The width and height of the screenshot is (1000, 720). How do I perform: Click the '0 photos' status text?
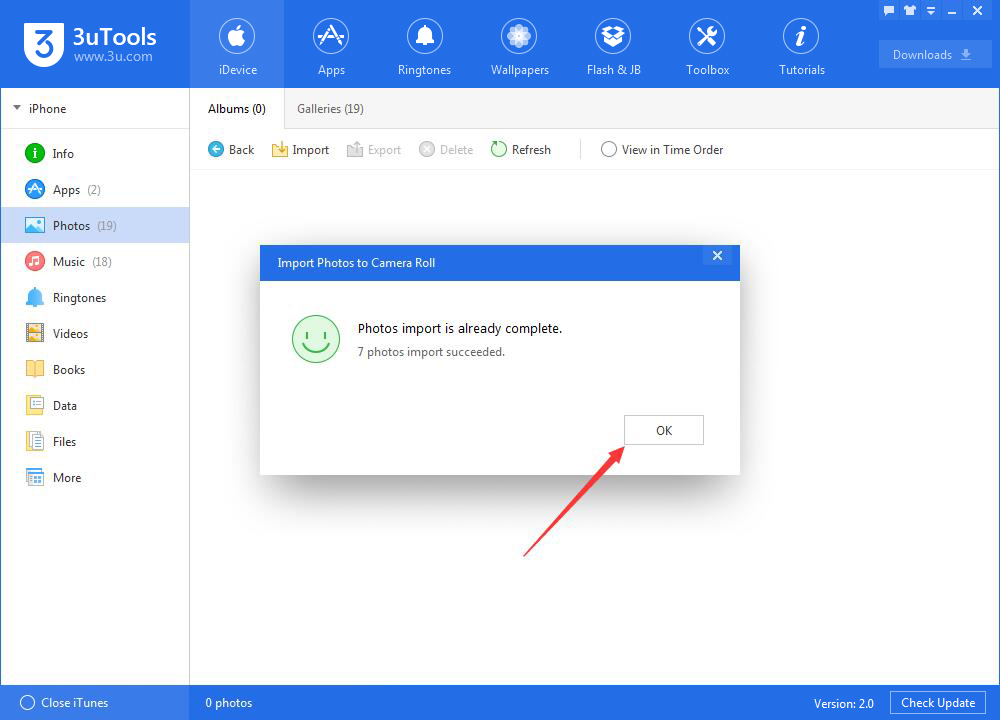(228, 703)
